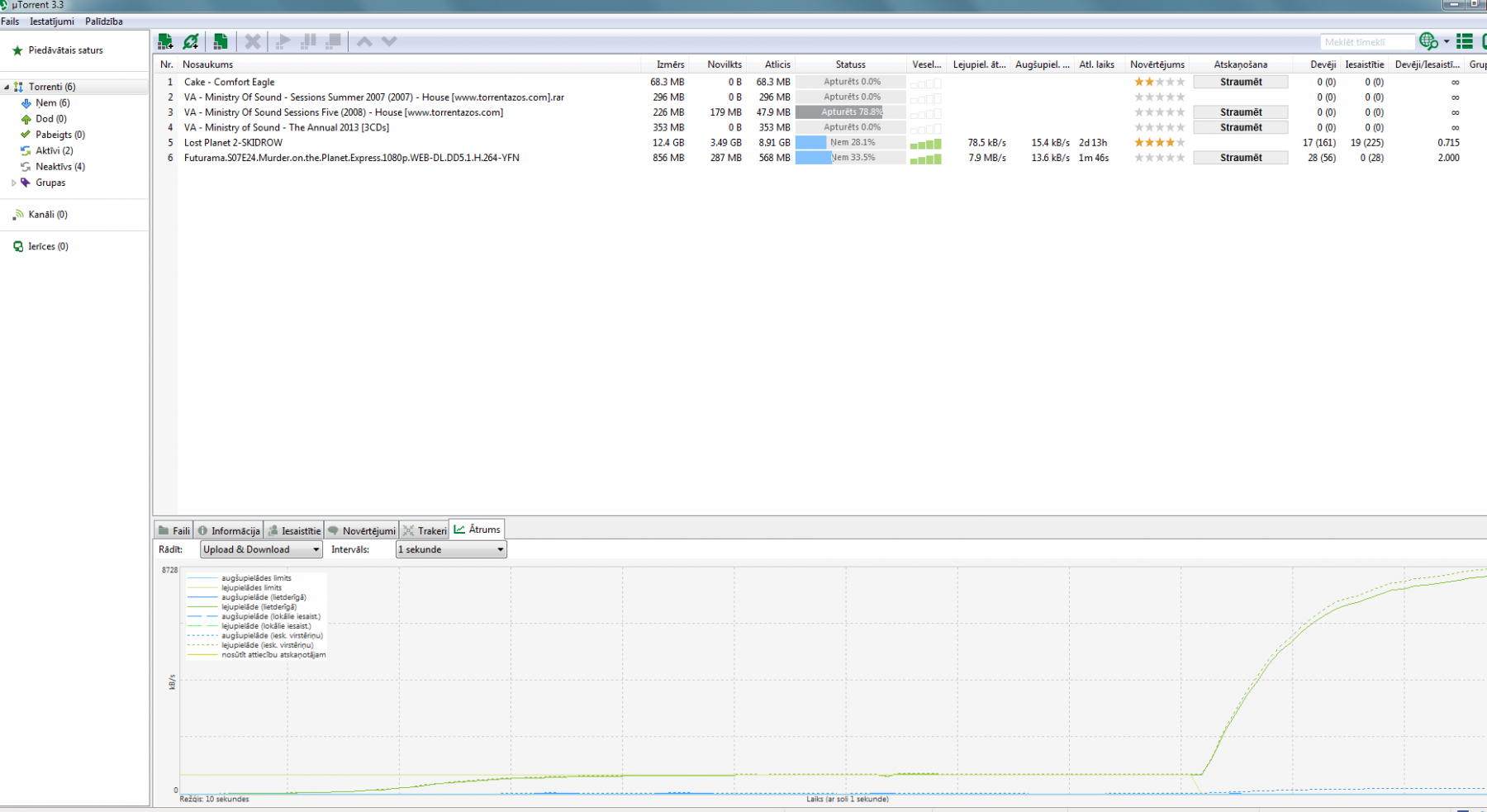Click the list view icon beside search
Screen dimensions: 1487x812
pyautogui.click(x=1465, y=41)
